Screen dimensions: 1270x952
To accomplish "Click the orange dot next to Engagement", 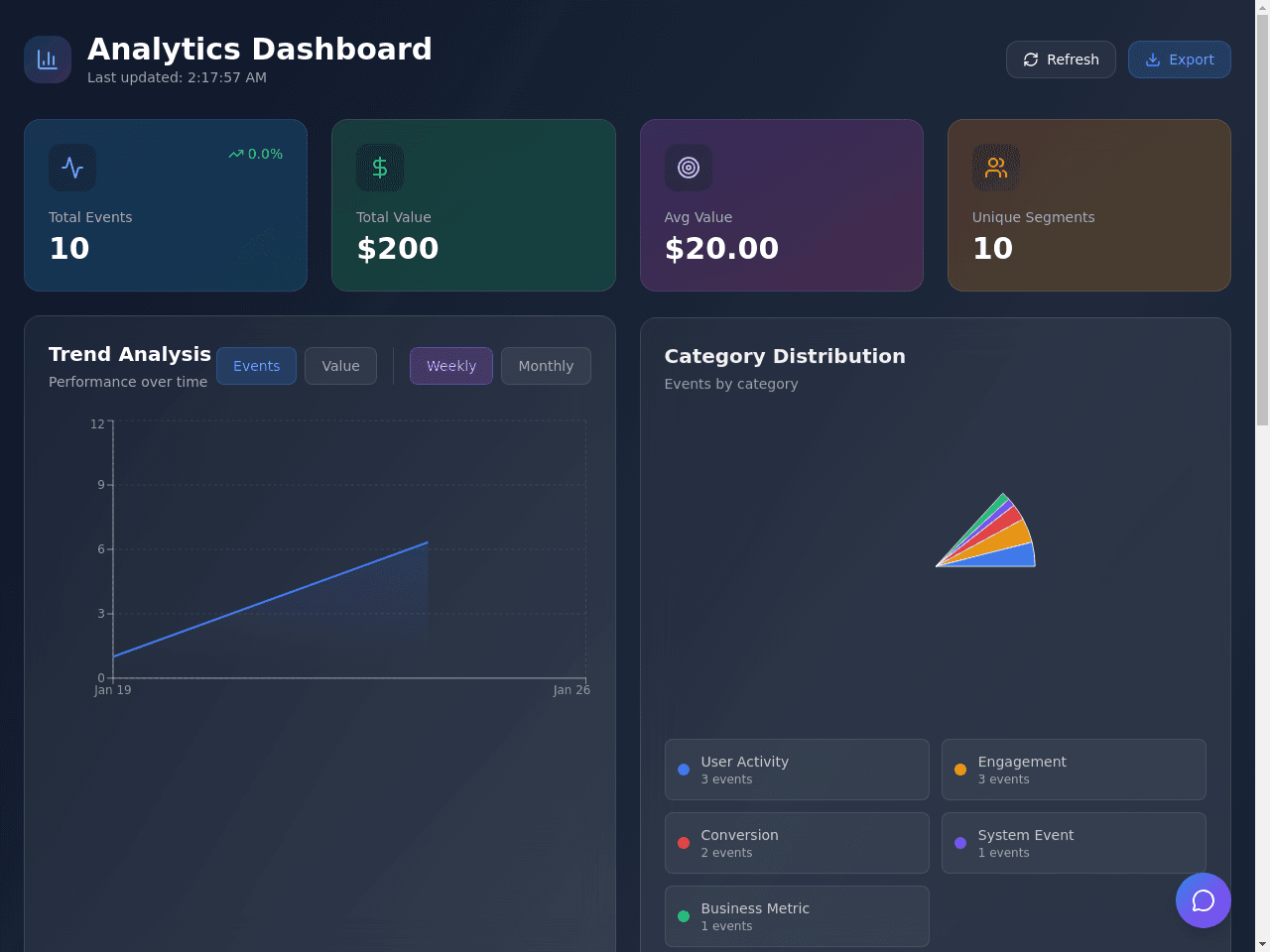I will tap(960, 770).
